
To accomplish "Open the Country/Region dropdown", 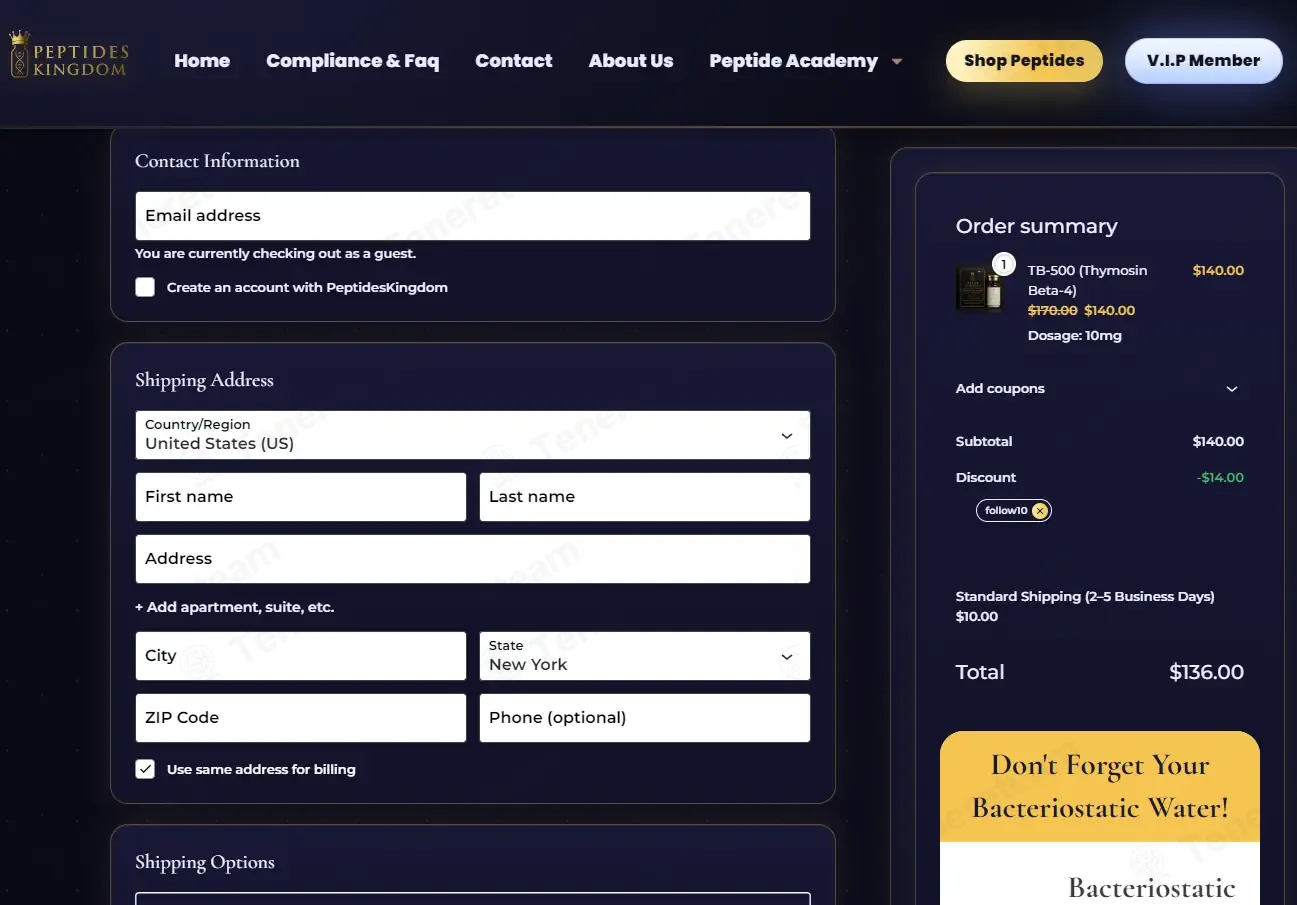I will [473, 435].
